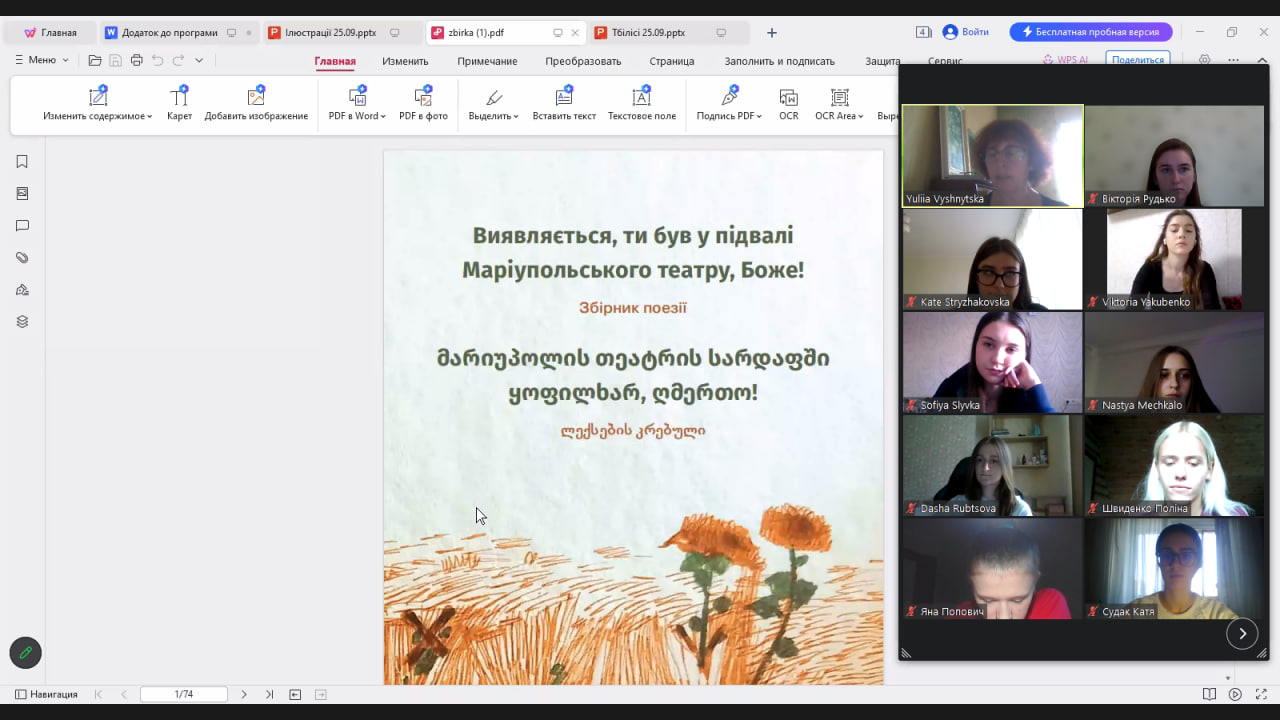Viewport: 1280px width, 720px height.
Task: Click the green pen floating button
Action: point(26,653)
